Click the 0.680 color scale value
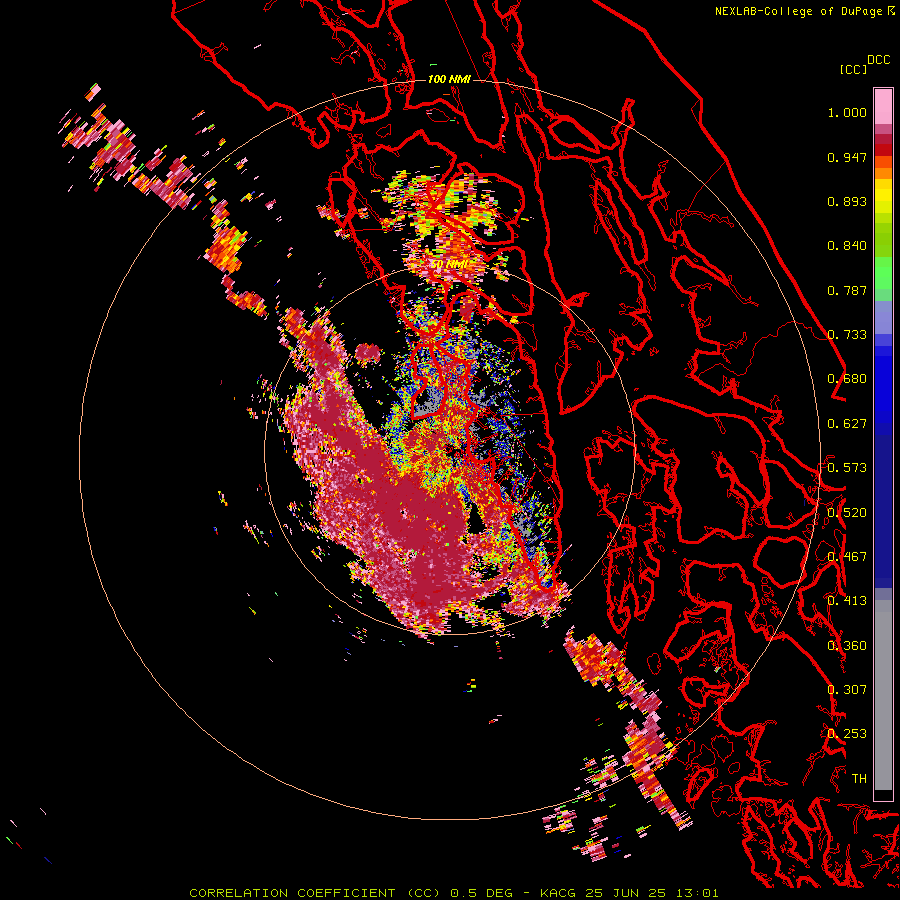Image resolution: width=900 pixels, height=900 pixels. [847, 379]
